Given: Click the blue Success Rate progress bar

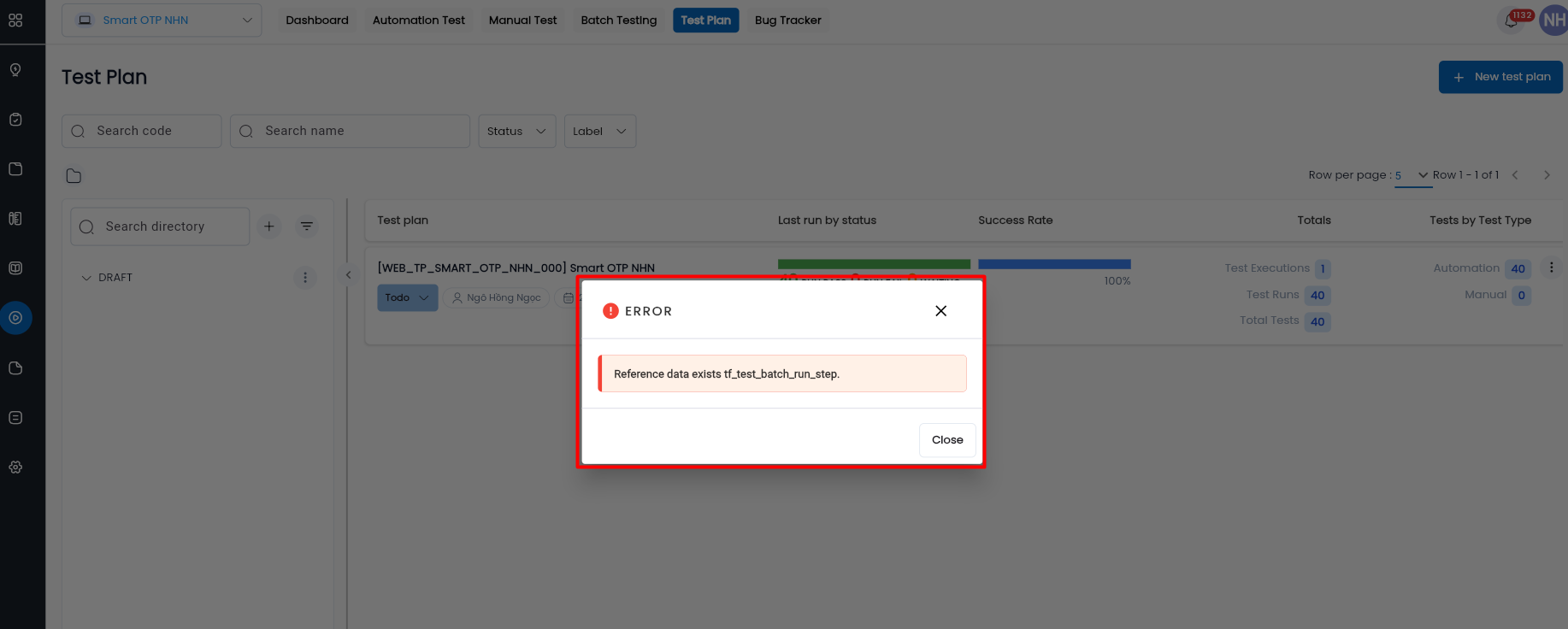Looking at the screenshot, I should click(1053, 264).
